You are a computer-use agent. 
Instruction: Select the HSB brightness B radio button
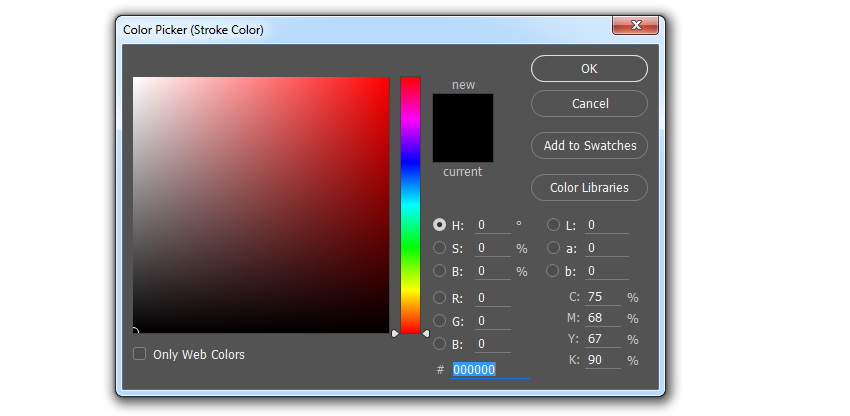pyautogui.click(x=440, y=271)
